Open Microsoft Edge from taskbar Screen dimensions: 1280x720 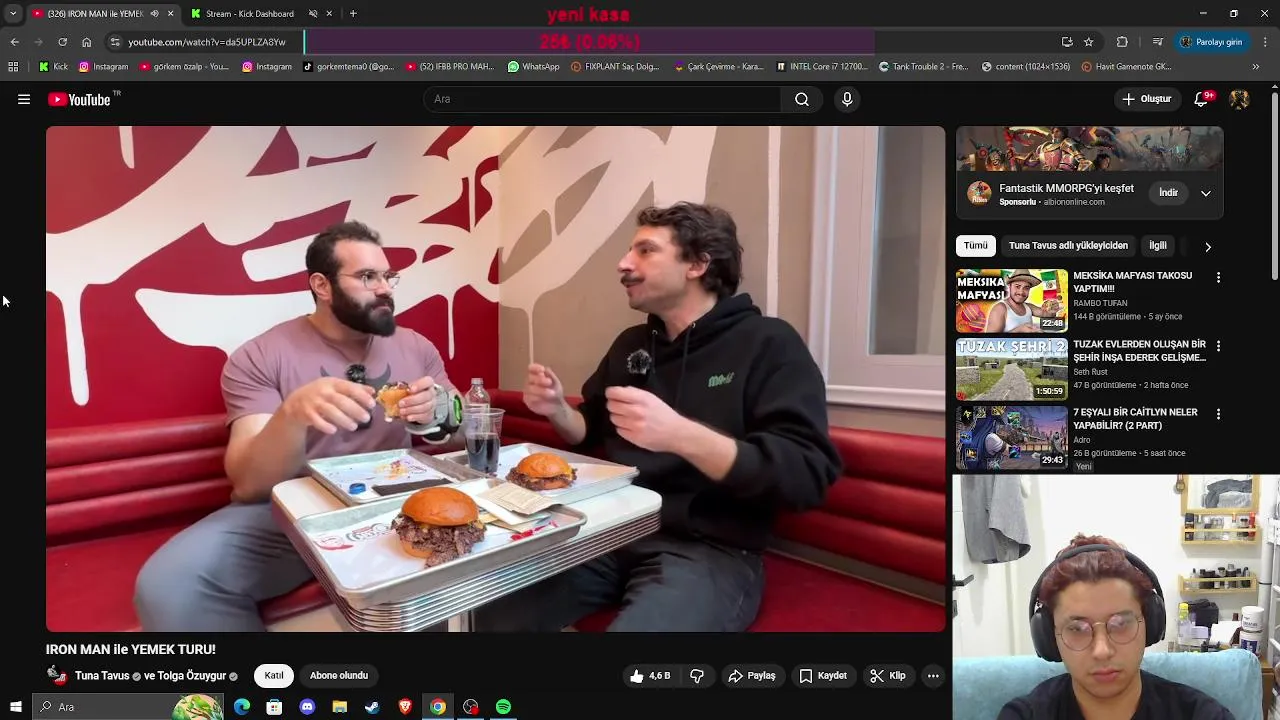click(x=241, y=707)
